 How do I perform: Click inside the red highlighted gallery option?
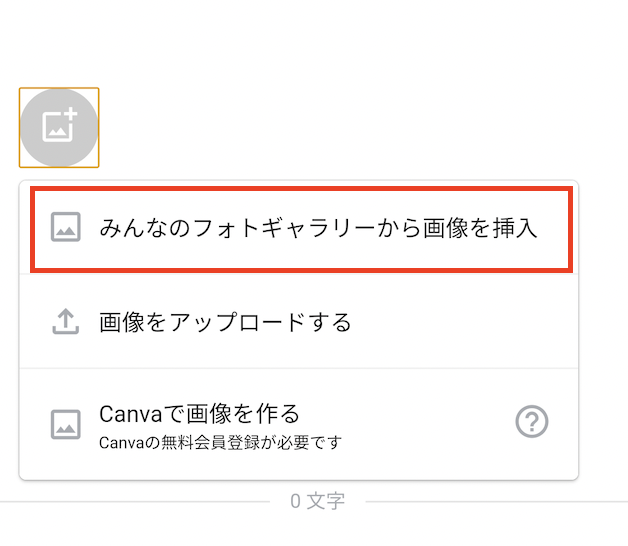click(x=302, y=230)
